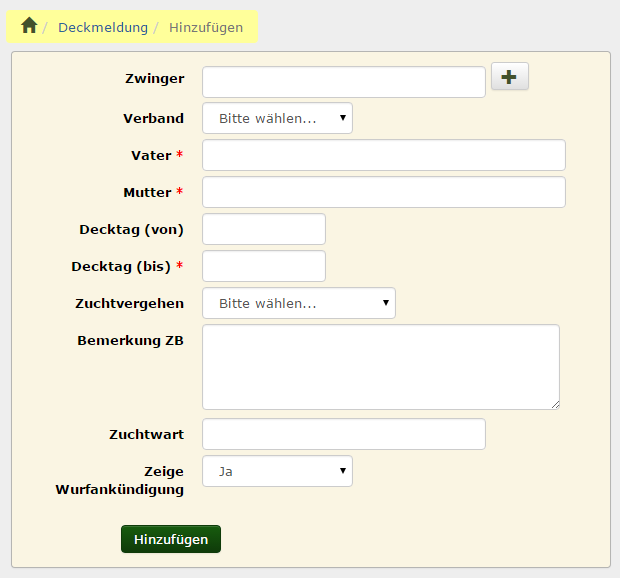Focus the Bemerkung ZB text area

click(x=380, y=366)
